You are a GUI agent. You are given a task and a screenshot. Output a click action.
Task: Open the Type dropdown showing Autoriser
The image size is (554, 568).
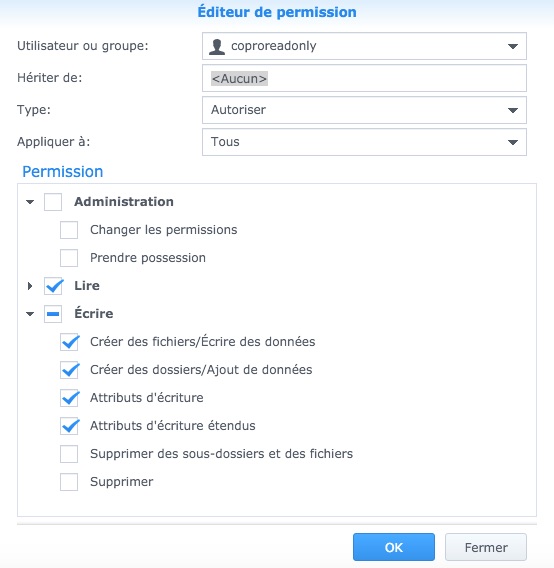(364, 110)
